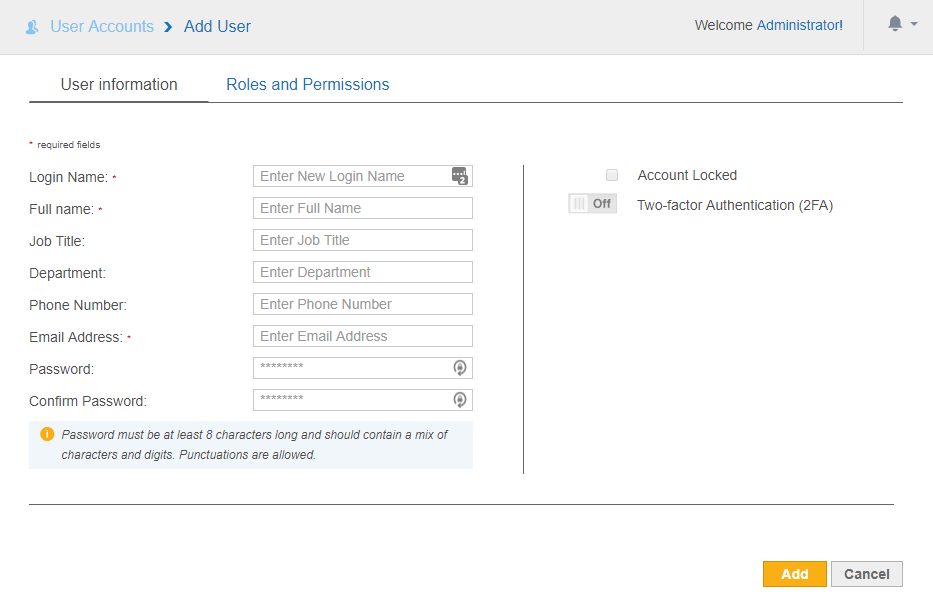Click the user accounts icon in breadcrumb
The height and width of the screenshot is (600, 933).
point(32,27)
